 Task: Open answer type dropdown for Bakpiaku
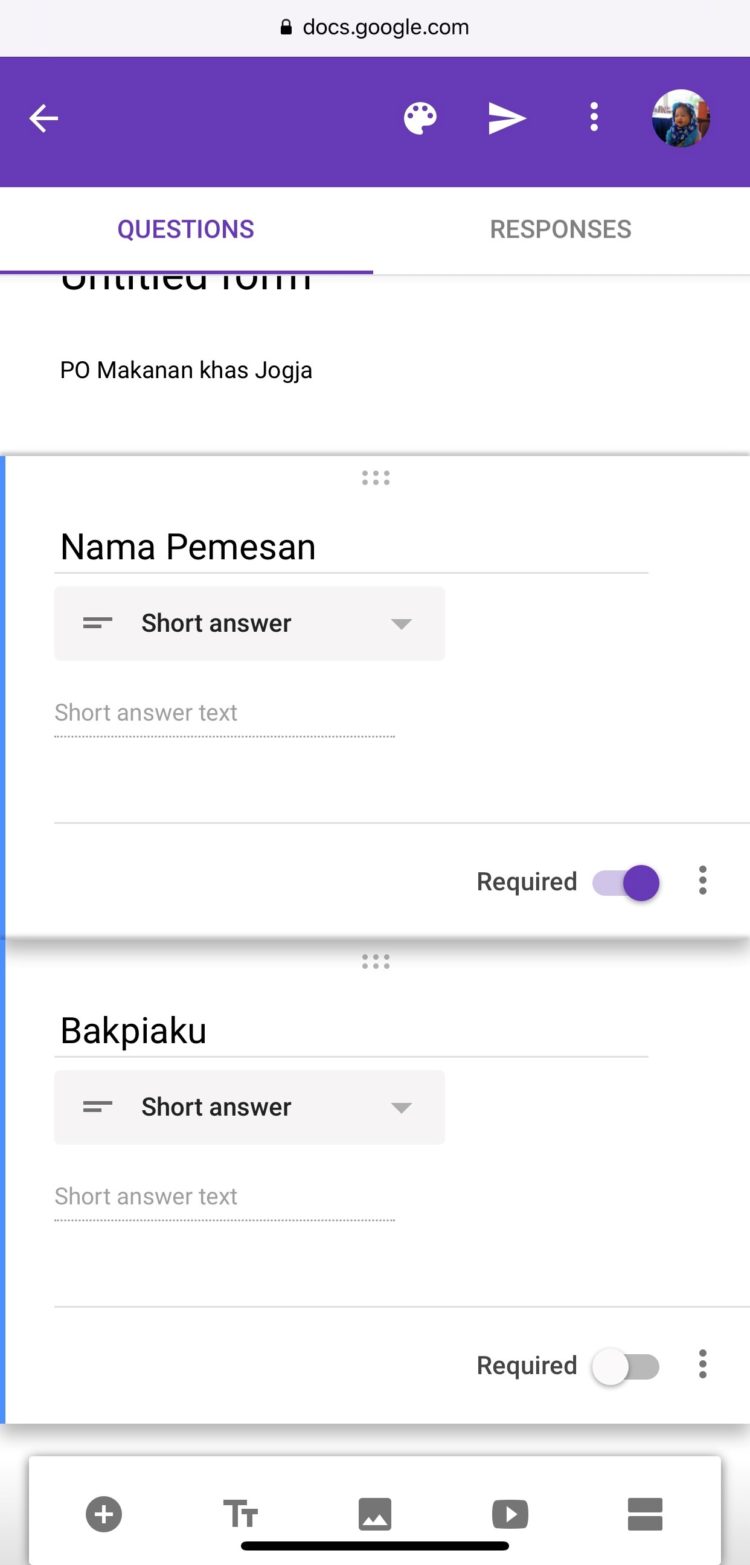pos(249,1108)
